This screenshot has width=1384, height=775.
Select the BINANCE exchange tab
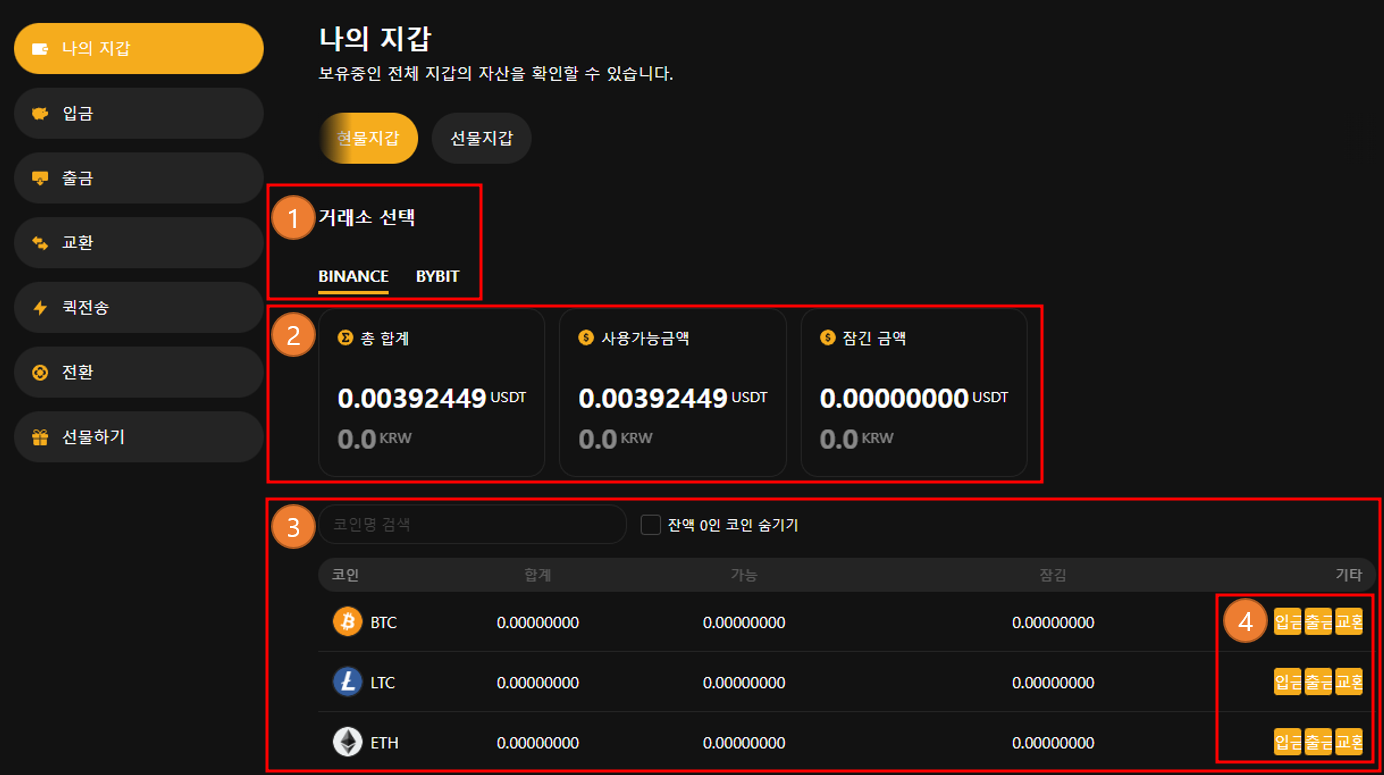click(x=353, y=276)
